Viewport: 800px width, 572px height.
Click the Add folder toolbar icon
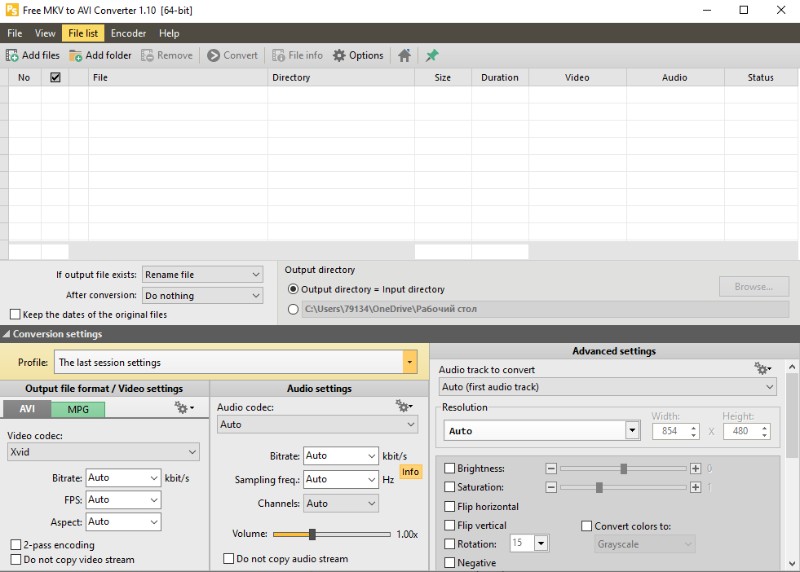point(76,56)
